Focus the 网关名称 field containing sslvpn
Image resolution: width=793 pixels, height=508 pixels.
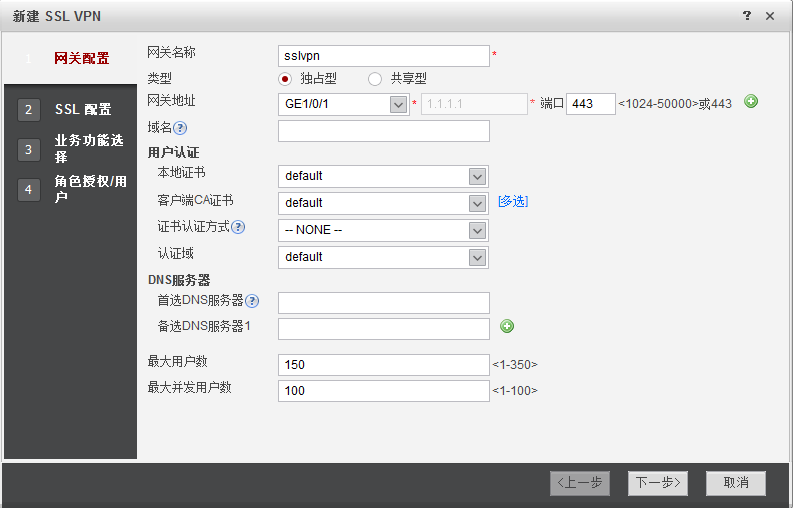coord(383,56)
